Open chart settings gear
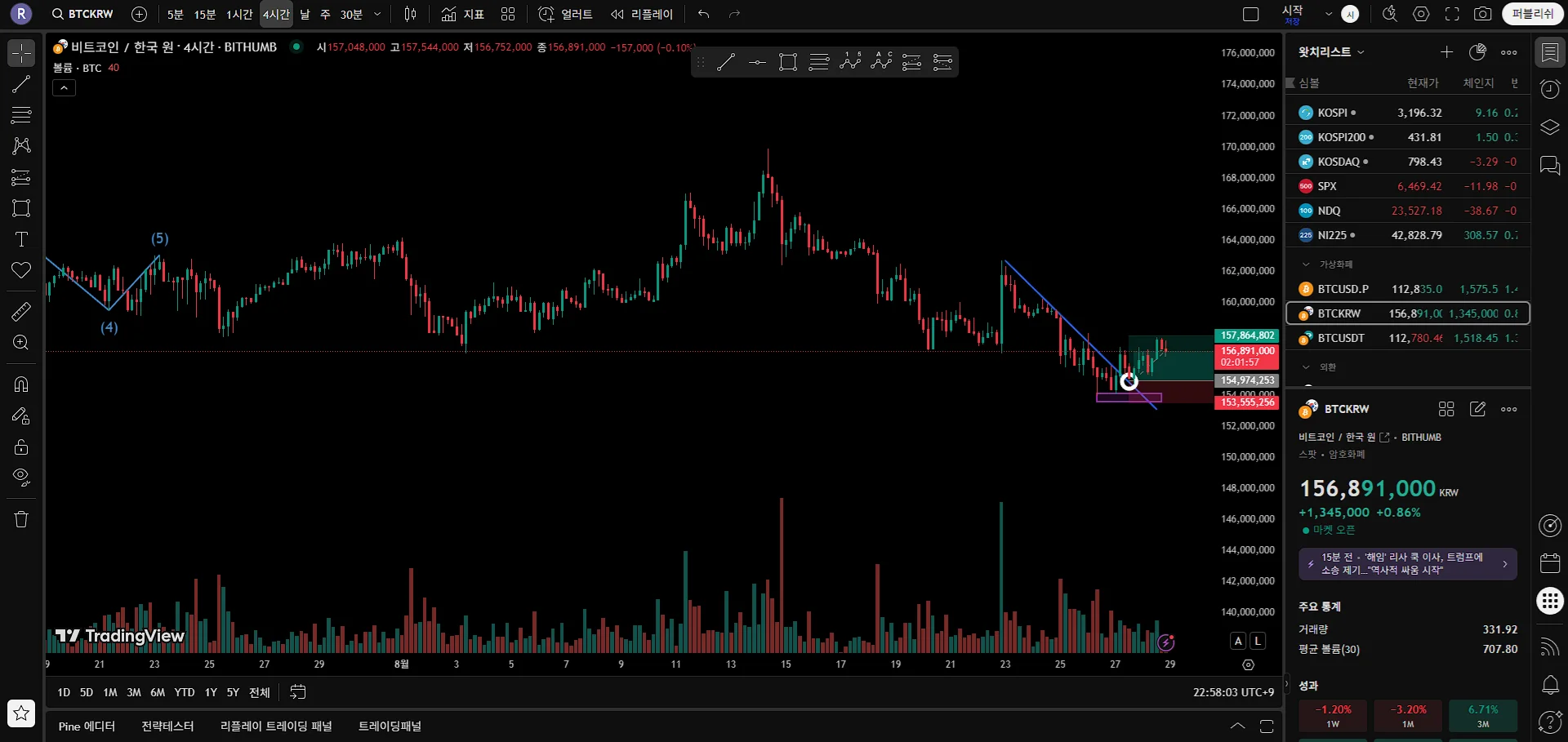1568x742 pixels. pyautogui.click(x=1422, y=14)
